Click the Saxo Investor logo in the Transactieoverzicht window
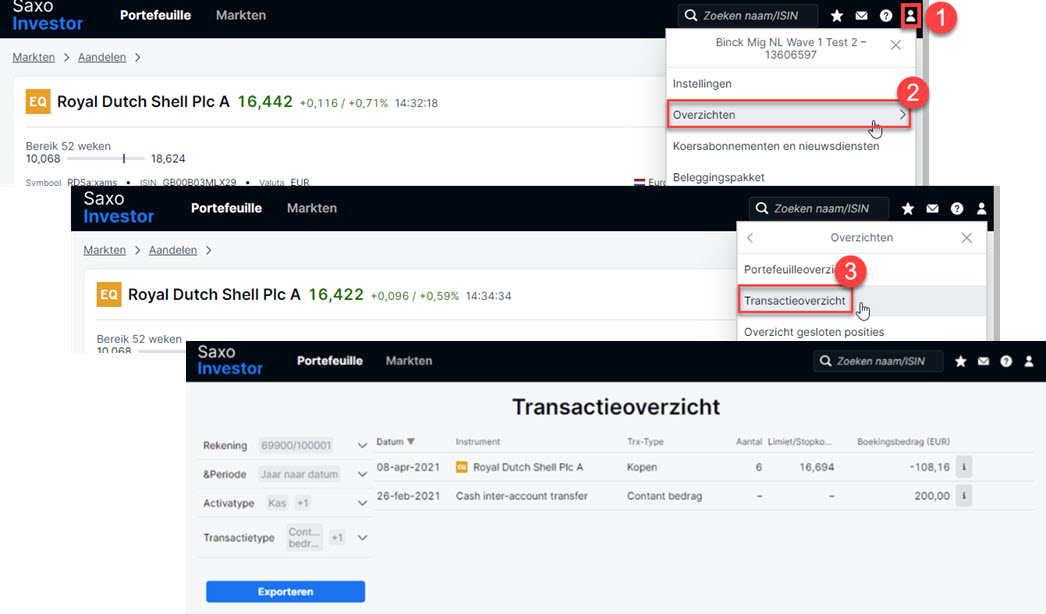Viewport: 1046px width, 614px height. click(x=230, y=360)
